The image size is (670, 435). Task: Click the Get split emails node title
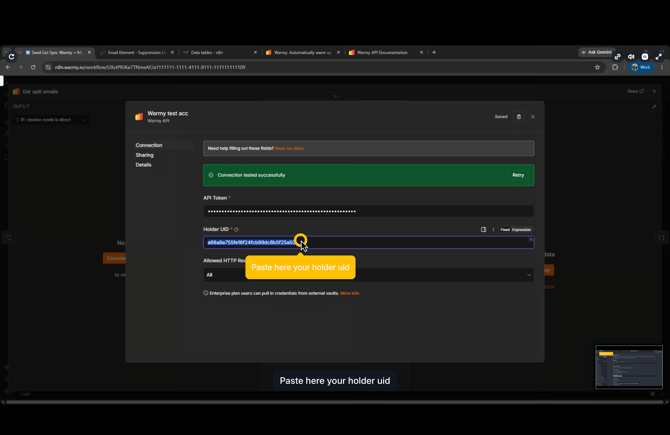pos(40,91)
